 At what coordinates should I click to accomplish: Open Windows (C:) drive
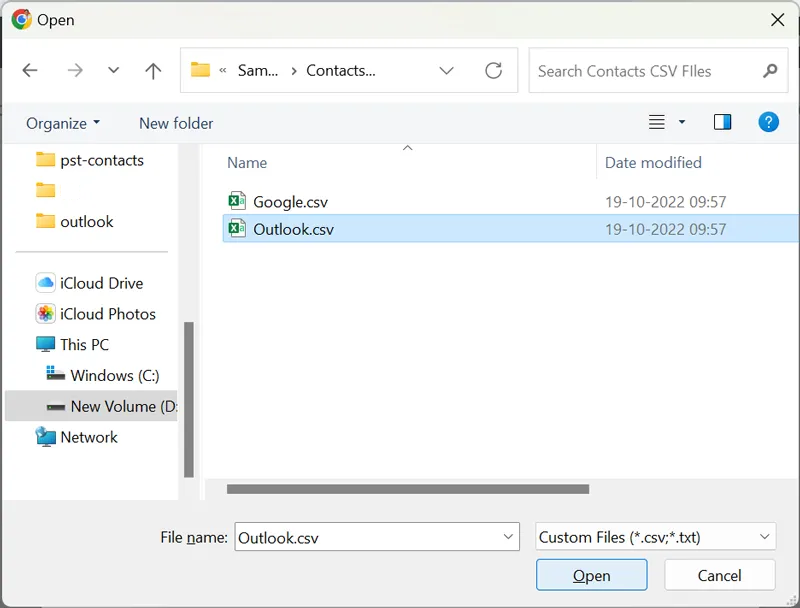(103, 375)
